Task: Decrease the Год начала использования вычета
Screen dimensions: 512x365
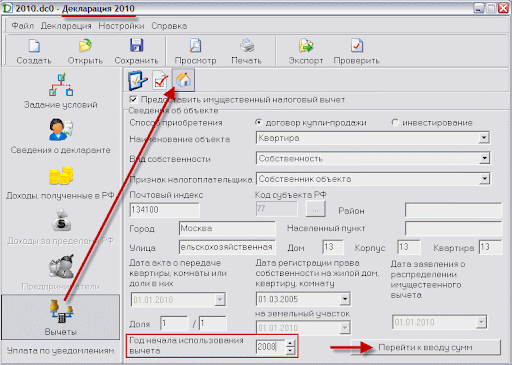Action: point(291,351)
